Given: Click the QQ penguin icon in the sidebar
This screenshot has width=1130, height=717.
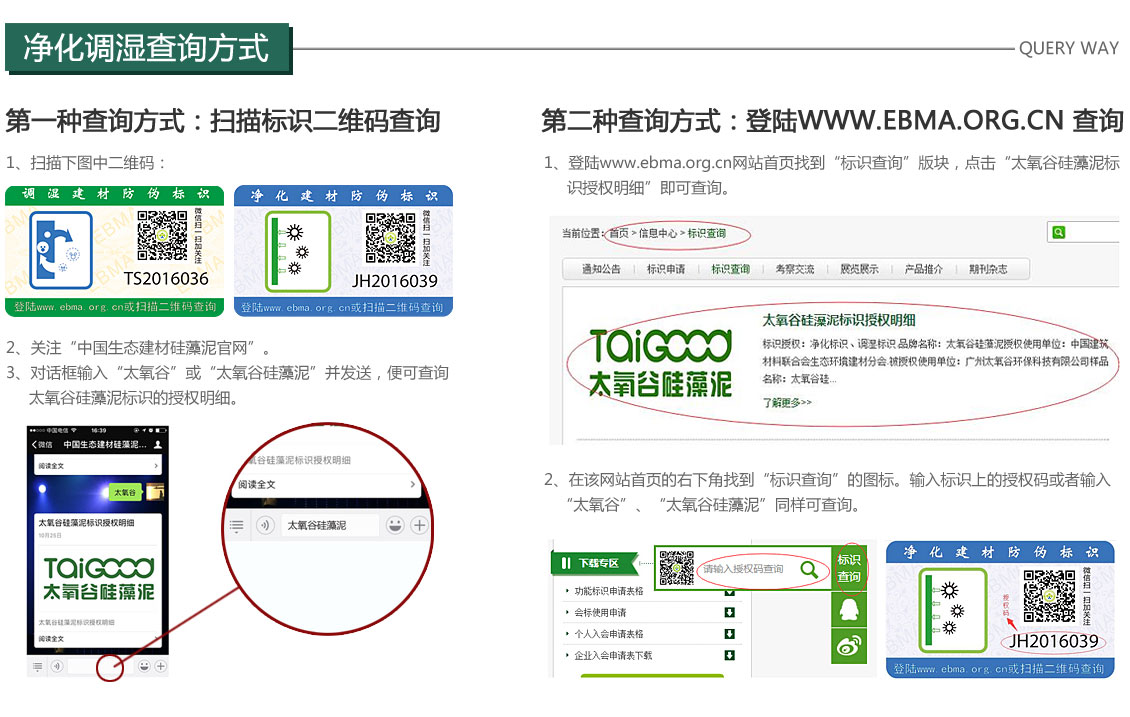Looking at the screenshot, I should pyautogui.click(x=848, y=610).
